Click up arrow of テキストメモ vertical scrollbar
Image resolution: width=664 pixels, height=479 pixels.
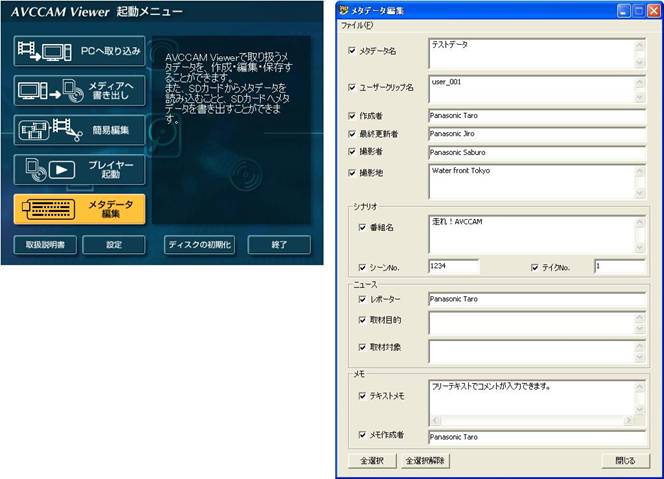click(x=639, y=386)
